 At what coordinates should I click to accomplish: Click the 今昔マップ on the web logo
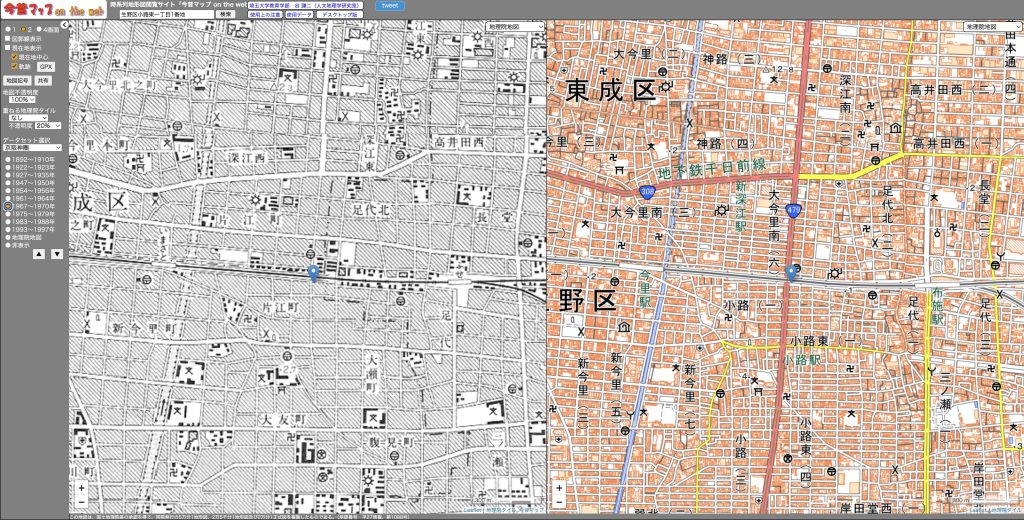pos(53,9)
